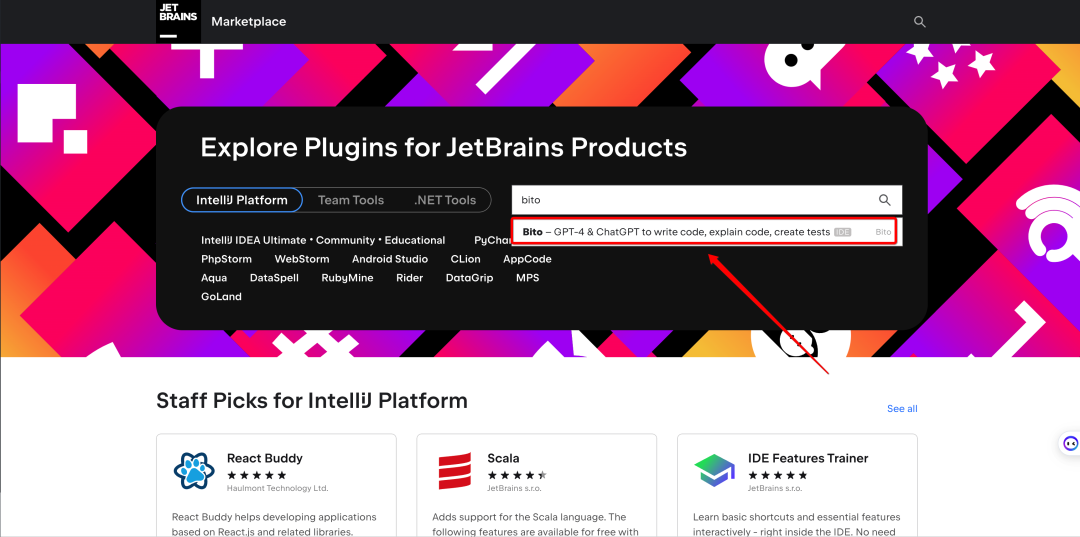Image resolution: width=1080 pixels, height=537 pixels.
Task: Open the floating chat assistant icon
Action: click(1070, 443)
